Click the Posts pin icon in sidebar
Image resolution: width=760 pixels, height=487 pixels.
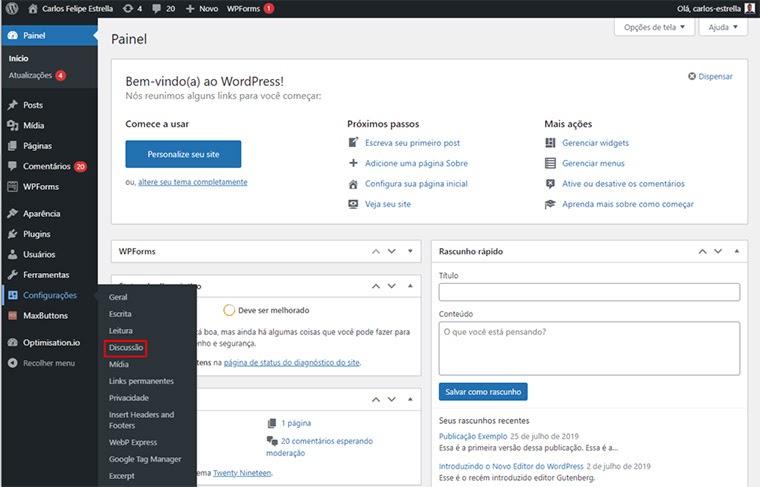pos(12,105)
